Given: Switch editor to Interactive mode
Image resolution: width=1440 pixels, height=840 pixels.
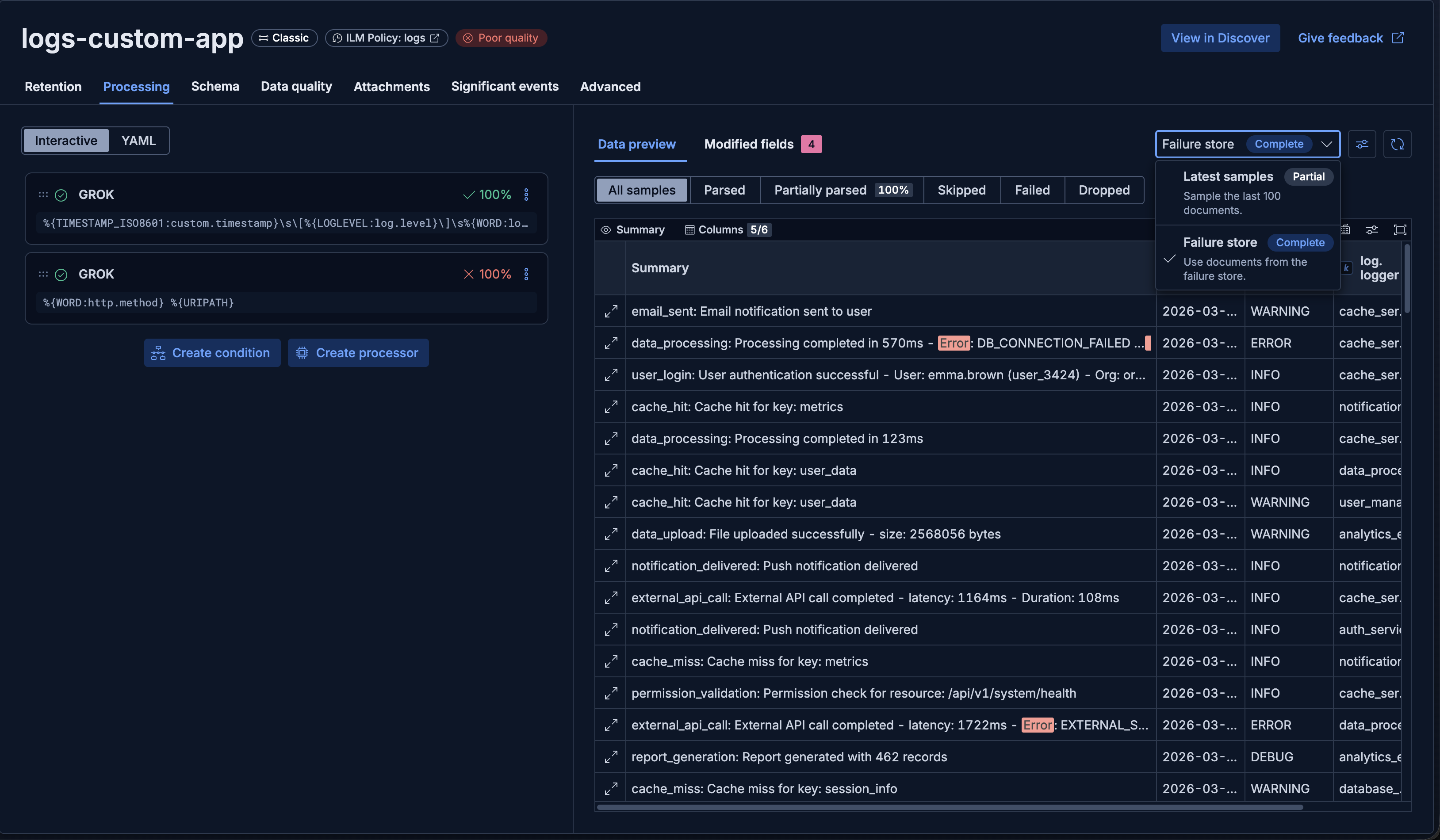Looking at the screenshot, I should coord(66,141).
